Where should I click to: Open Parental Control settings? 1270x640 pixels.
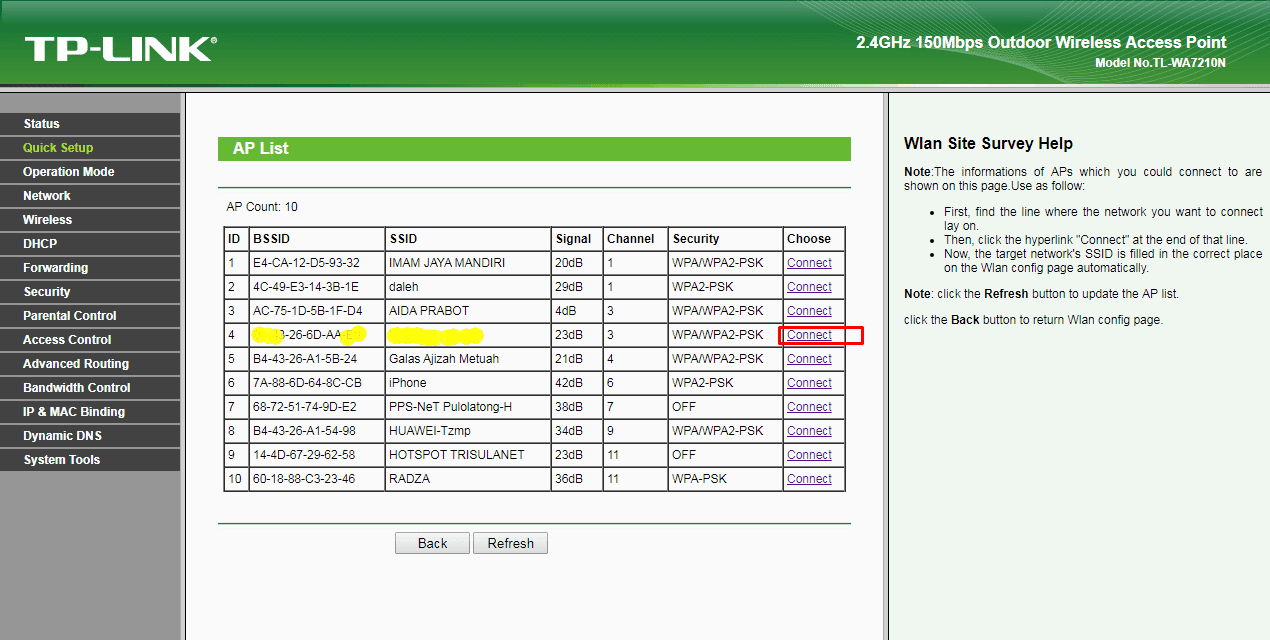[x=90, y=316]
